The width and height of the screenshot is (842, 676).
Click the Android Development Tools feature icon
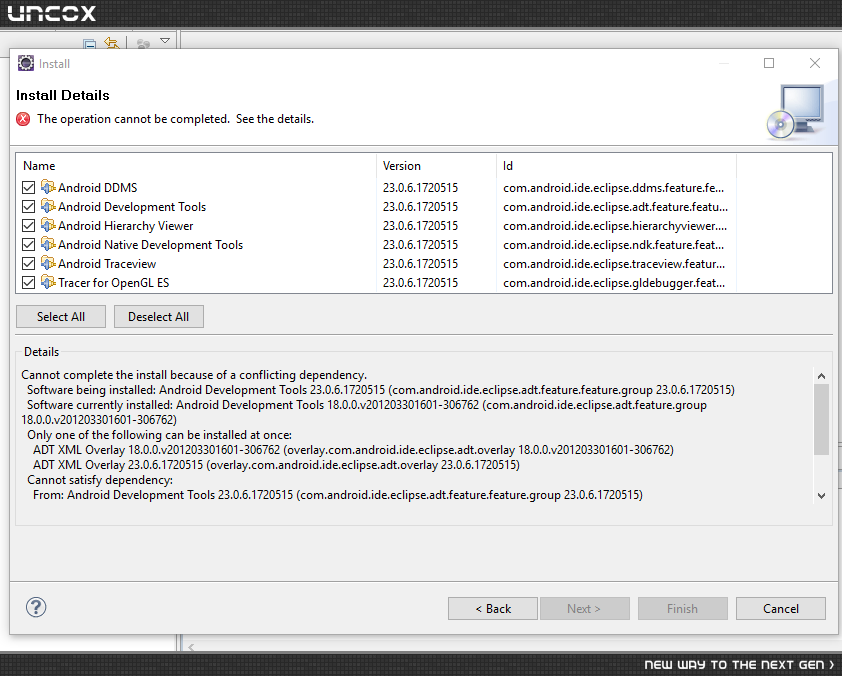48,206
